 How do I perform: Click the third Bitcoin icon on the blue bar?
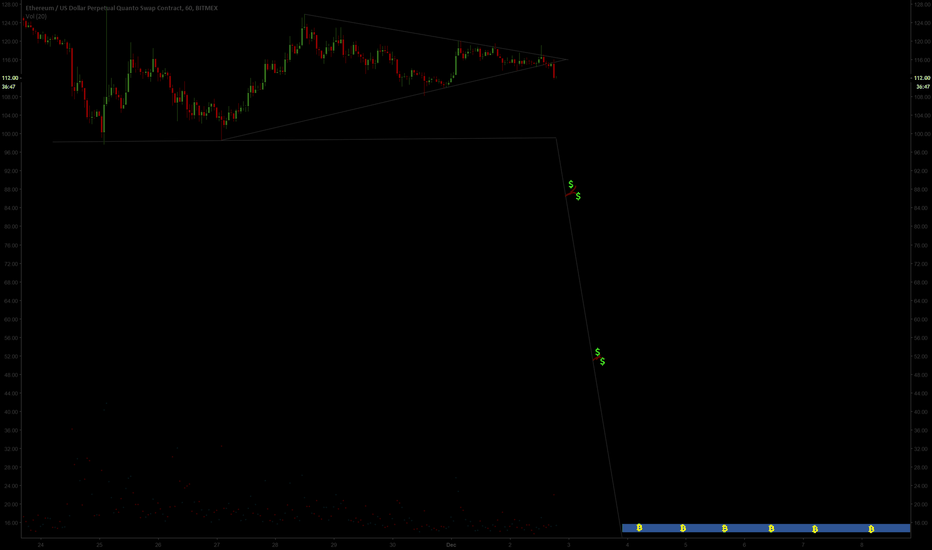(x=725, y=528)
